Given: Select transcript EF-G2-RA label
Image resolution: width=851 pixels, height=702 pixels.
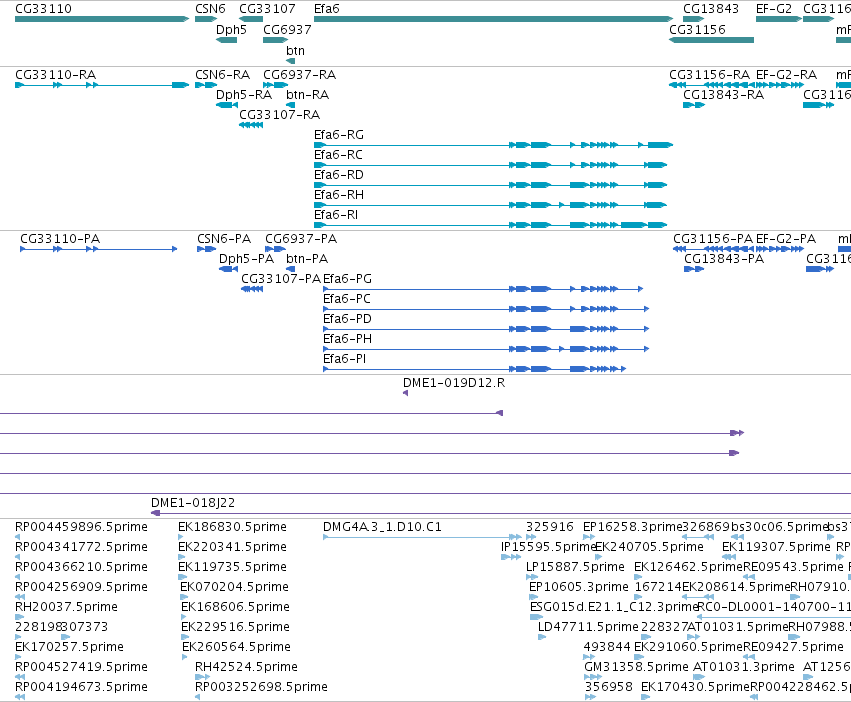Looking at the screenshot, I should pyautogui.click(x=786, y=74).
